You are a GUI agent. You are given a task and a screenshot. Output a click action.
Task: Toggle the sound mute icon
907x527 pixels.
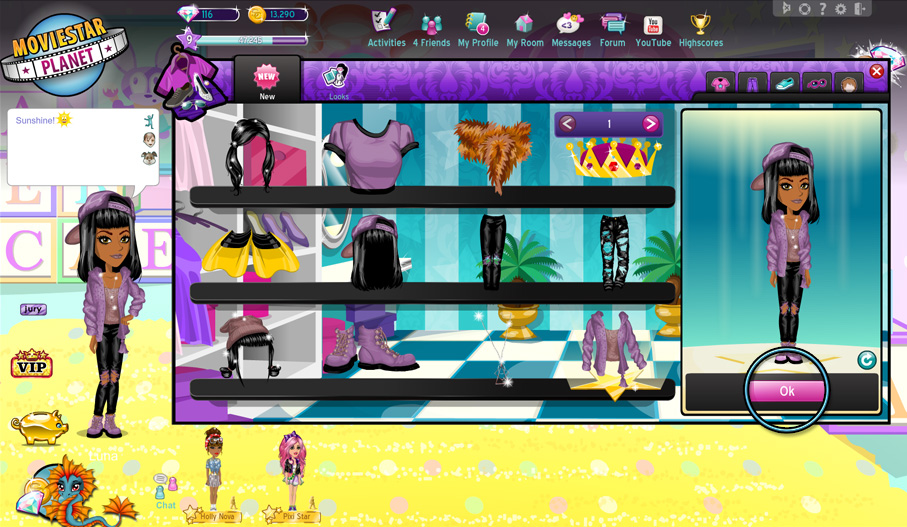click(786, 9)
